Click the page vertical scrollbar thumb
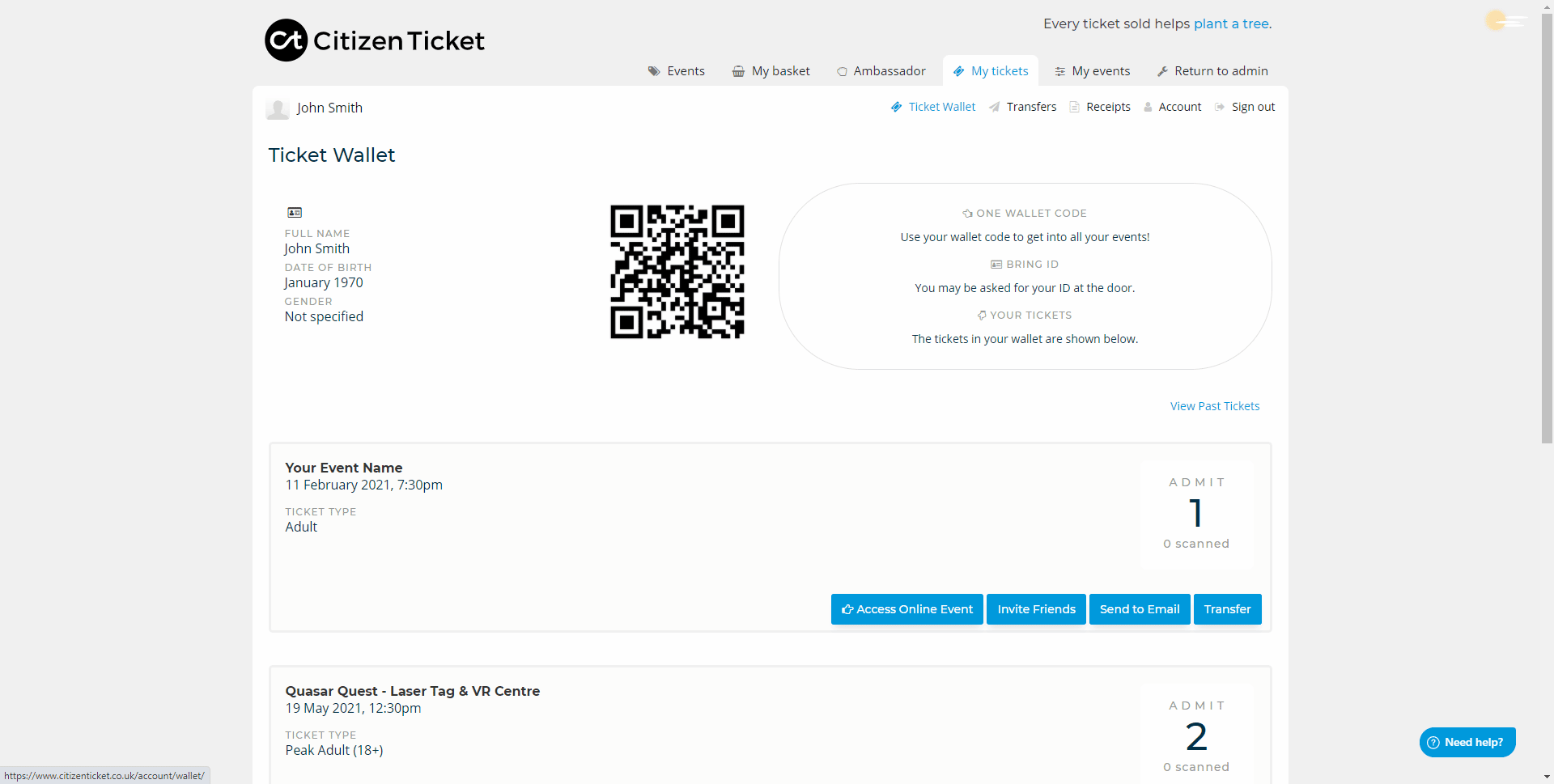 point(1547,229)
